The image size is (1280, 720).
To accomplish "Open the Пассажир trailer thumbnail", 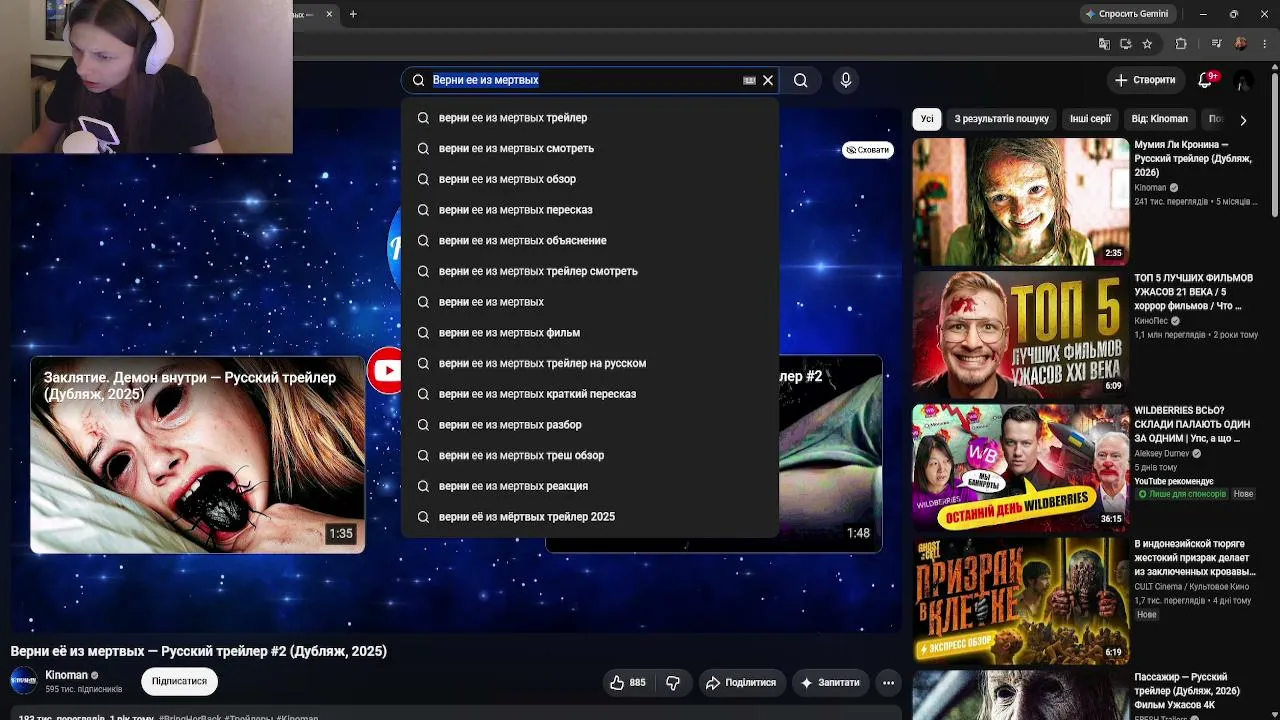I will (1020, 695).
